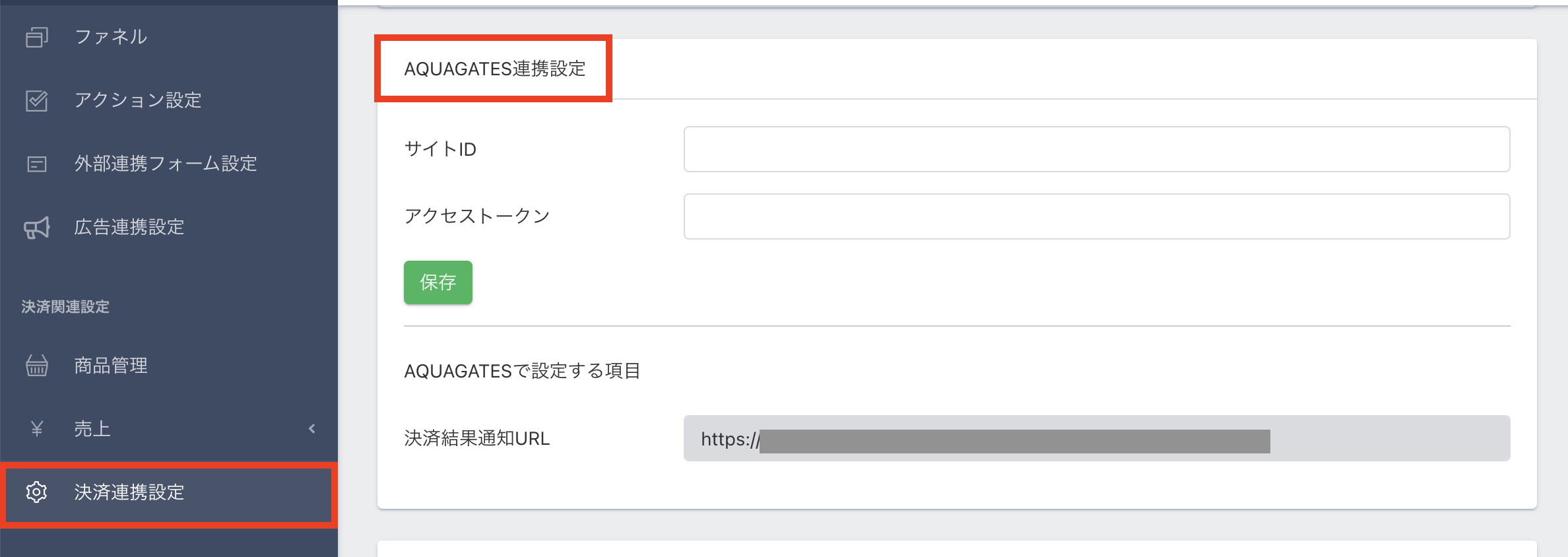This screenshot has width=1568, height=557.
Task: Click the megaphone icon beside 広告連携設定
Action: pyautogui.click(x=37, y=228)
